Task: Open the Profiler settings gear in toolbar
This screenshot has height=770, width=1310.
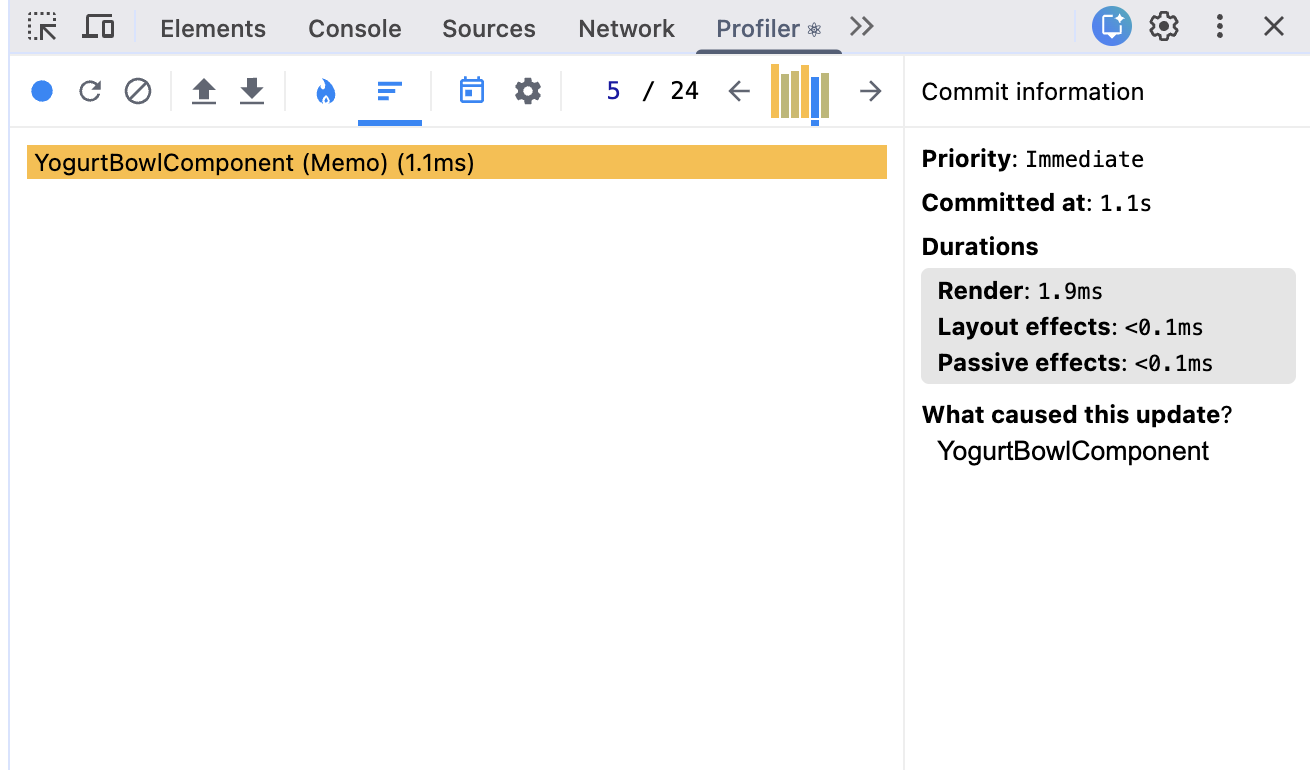Action: click(x=528, y=92)
